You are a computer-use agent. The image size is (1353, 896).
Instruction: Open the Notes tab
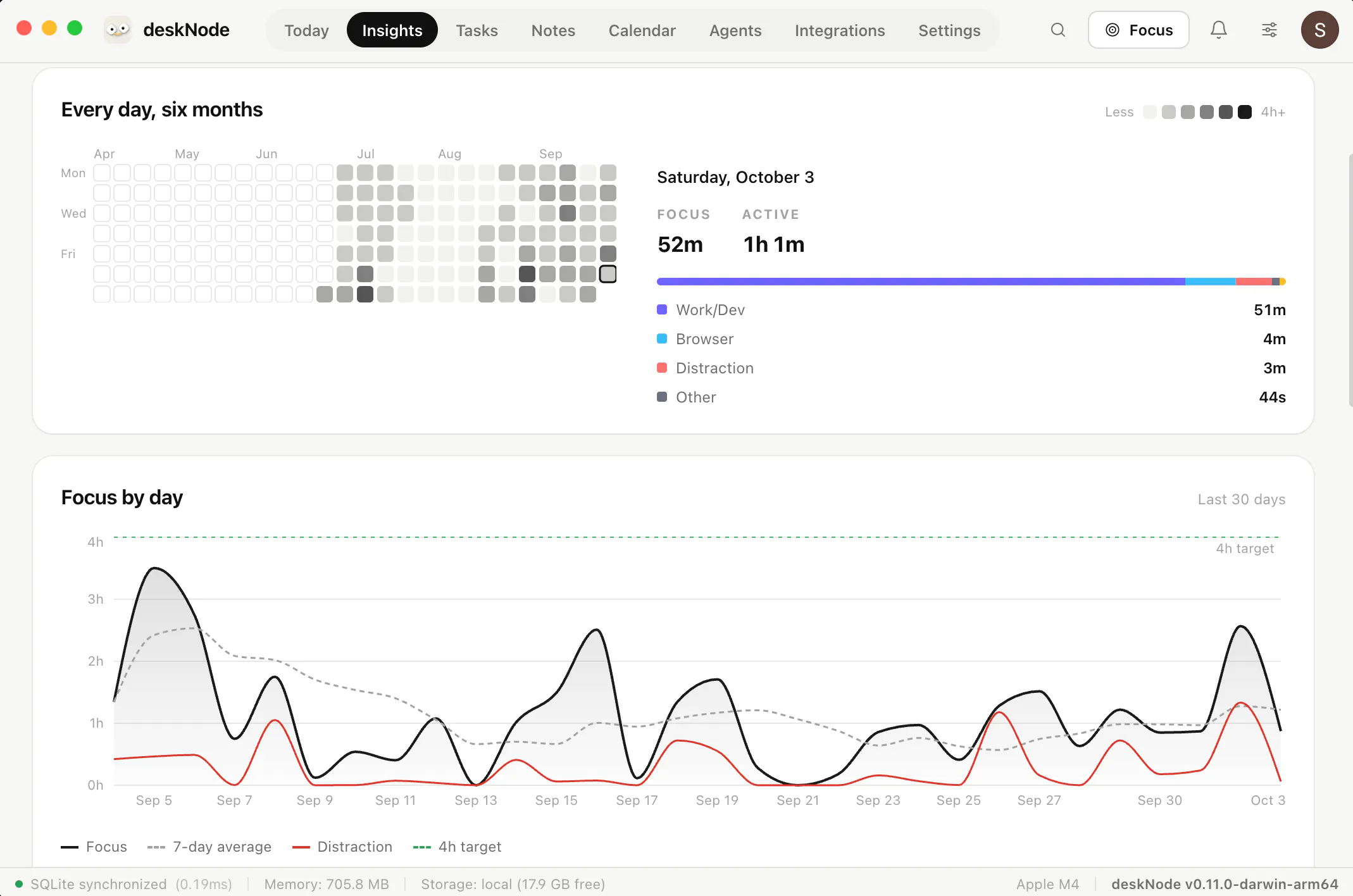click(553, 30)
